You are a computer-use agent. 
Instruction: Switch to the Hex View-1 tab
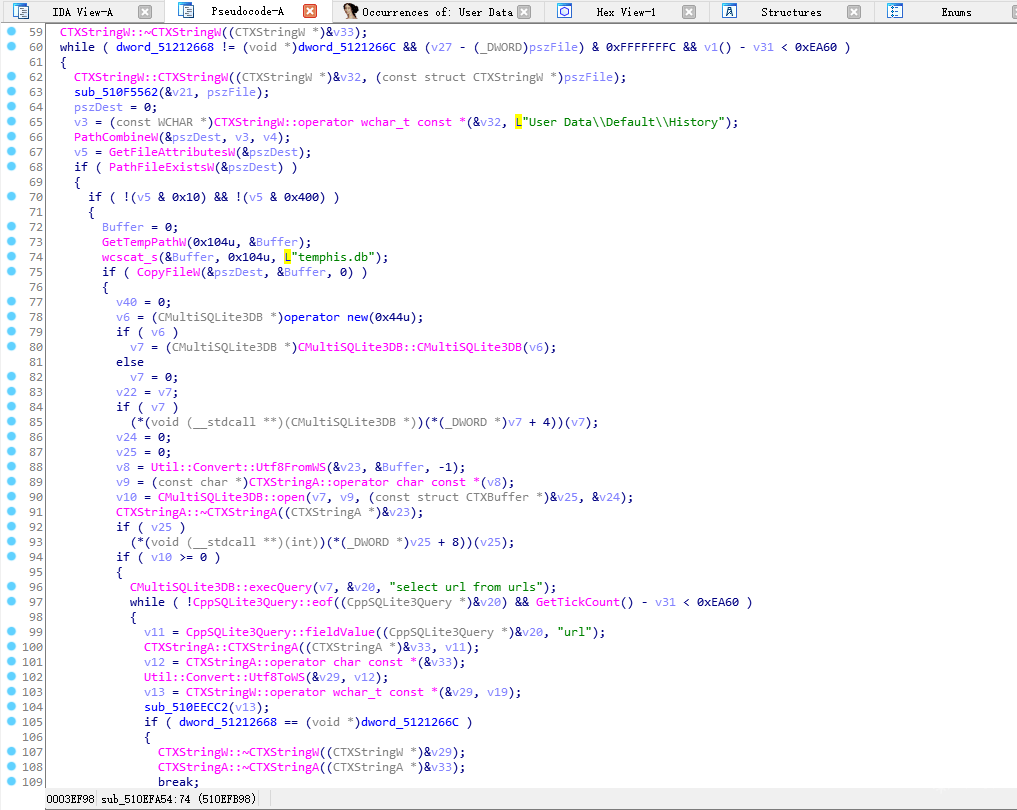click(625, 12)
